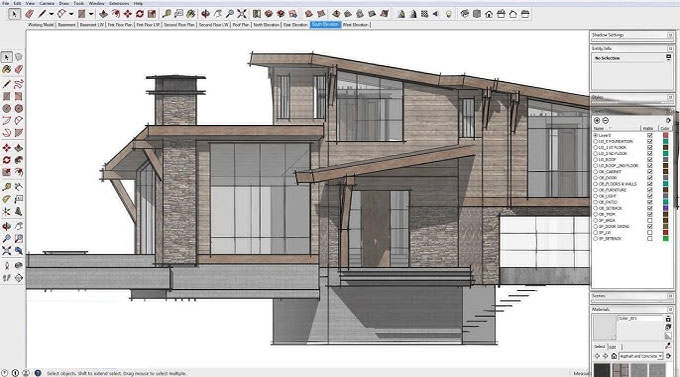Image resolution: width=680 pixels, height=377 pixels.
Task: Enable visibility of SP_SETBACK layer
Action: point(650,239)
